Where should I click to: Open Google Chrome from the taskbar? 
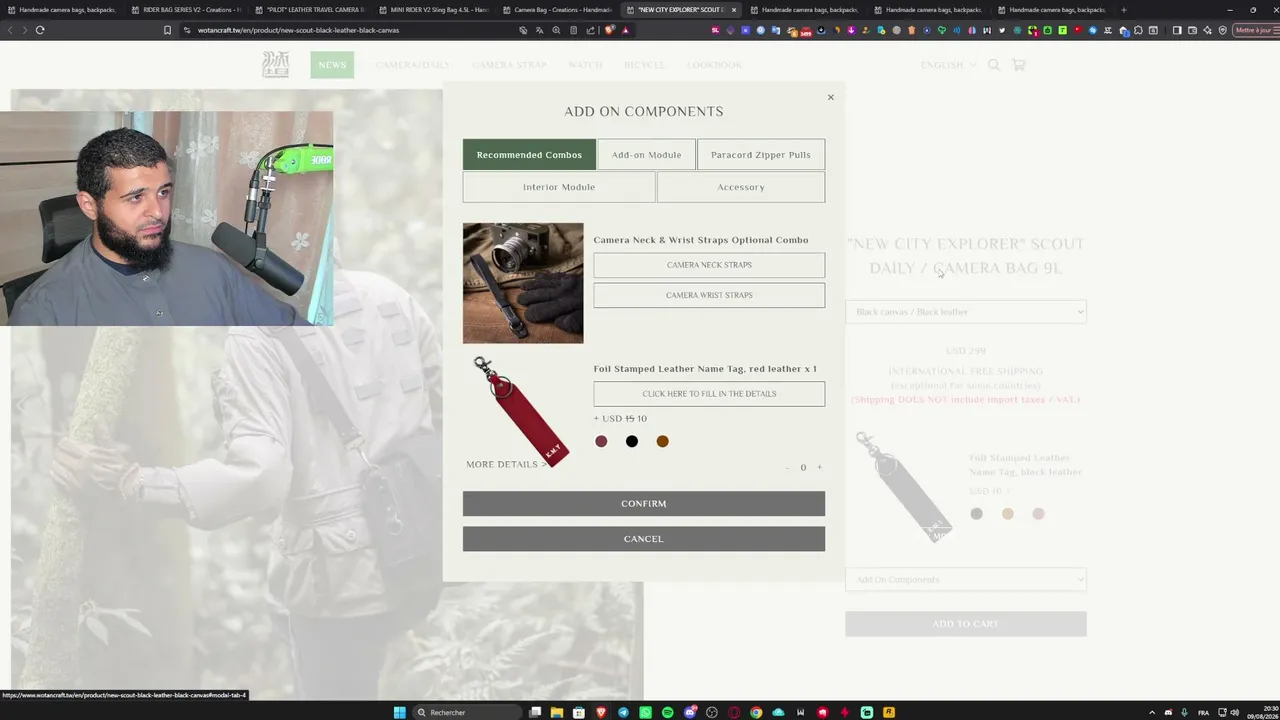point(756,712)
